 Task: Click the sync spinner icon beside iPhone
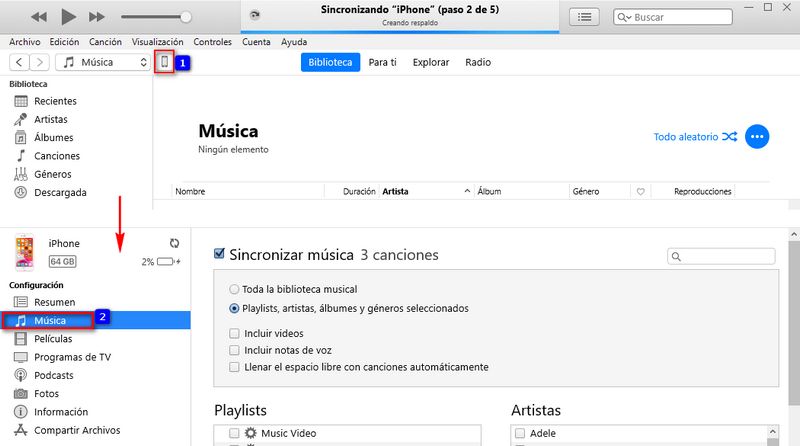click(174, 243)
